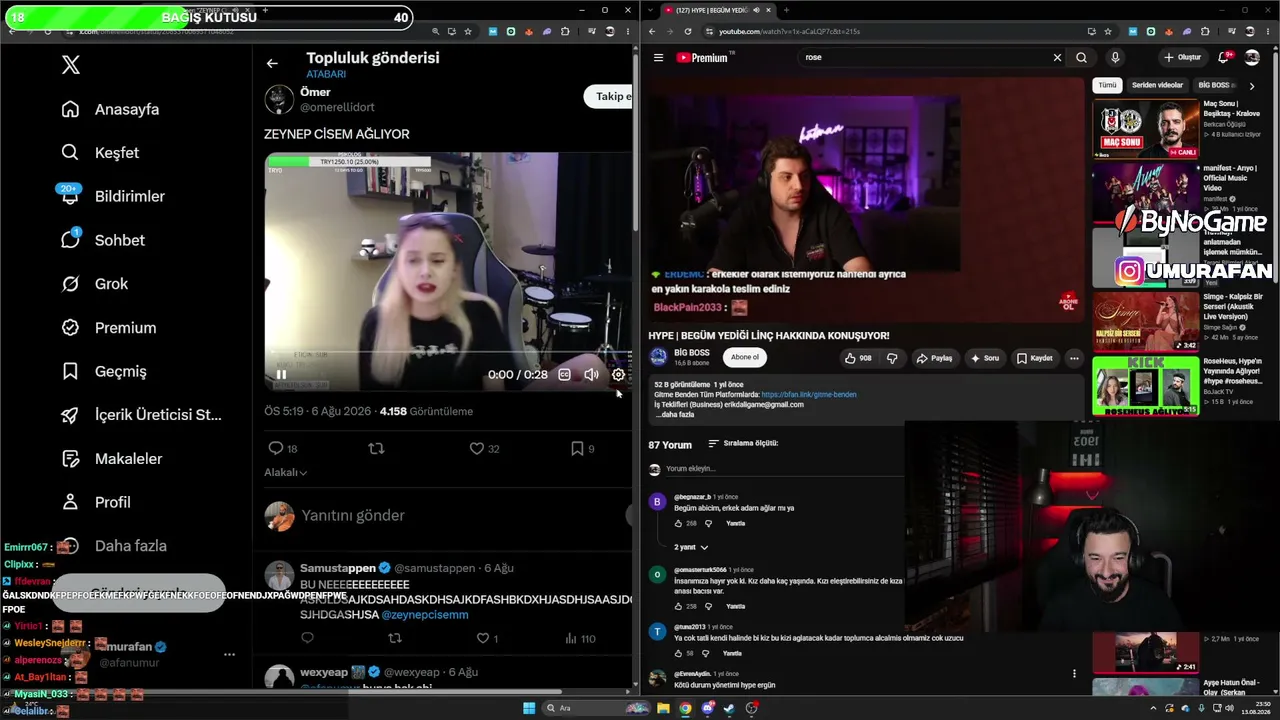Open a new tab in YouTube window

click(786, 10)
